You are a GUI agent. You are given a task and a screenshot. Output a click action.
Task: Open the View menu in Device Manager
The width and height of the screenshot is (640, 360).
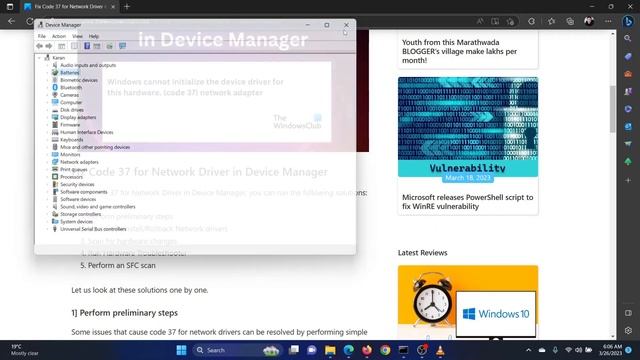[77, 36]
